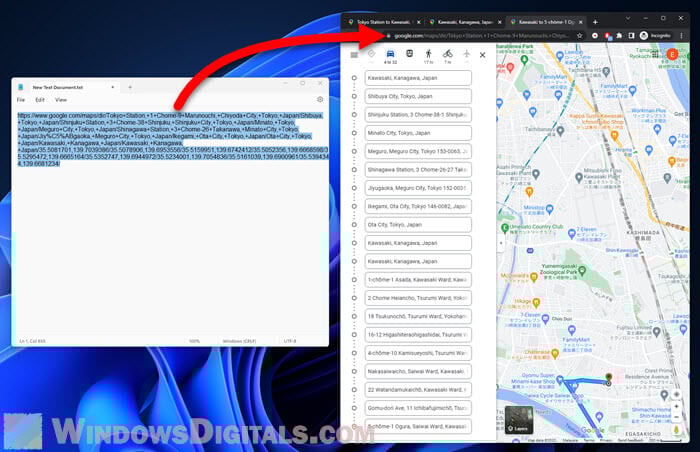Viewport: 700px width, 452px height.
Task: Click the Shibuya City, Tokyo waypoint field
Action: point(418,96)
